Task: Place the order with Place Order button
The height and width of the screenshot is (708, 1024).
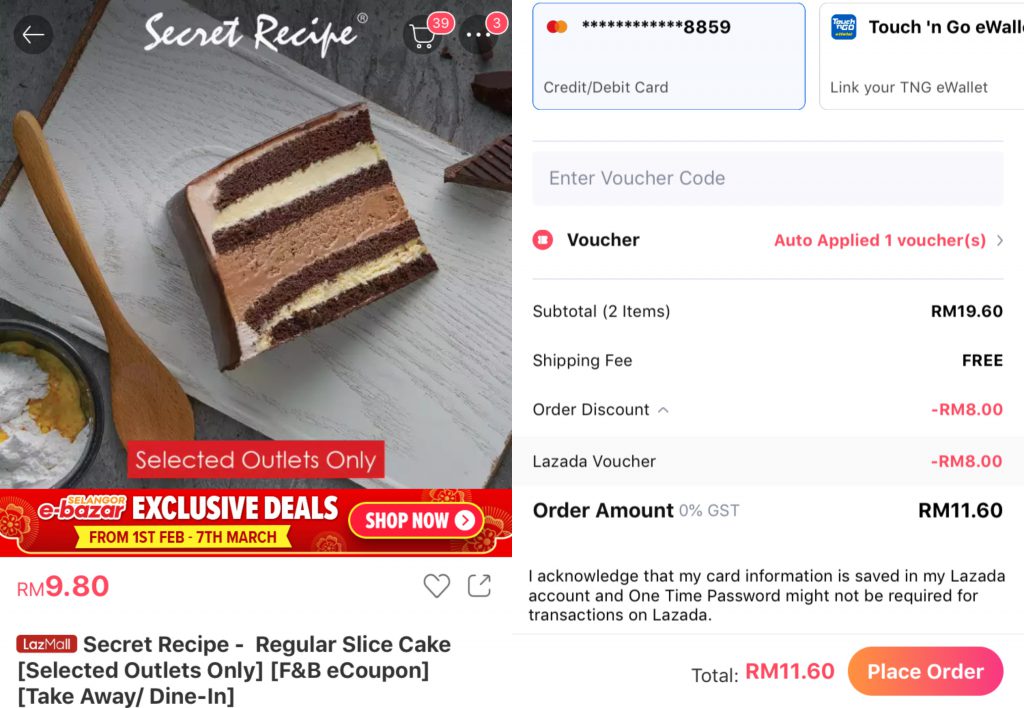Action: (925, 671)
